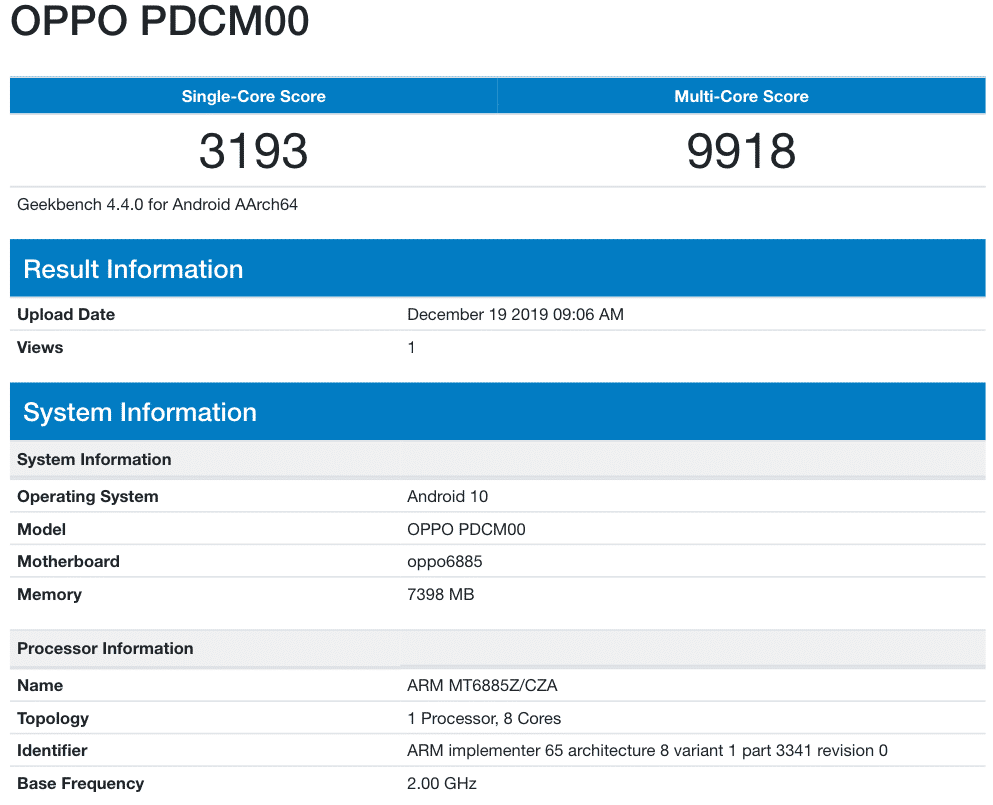Click the single-core score value 3193

point(253,151)
